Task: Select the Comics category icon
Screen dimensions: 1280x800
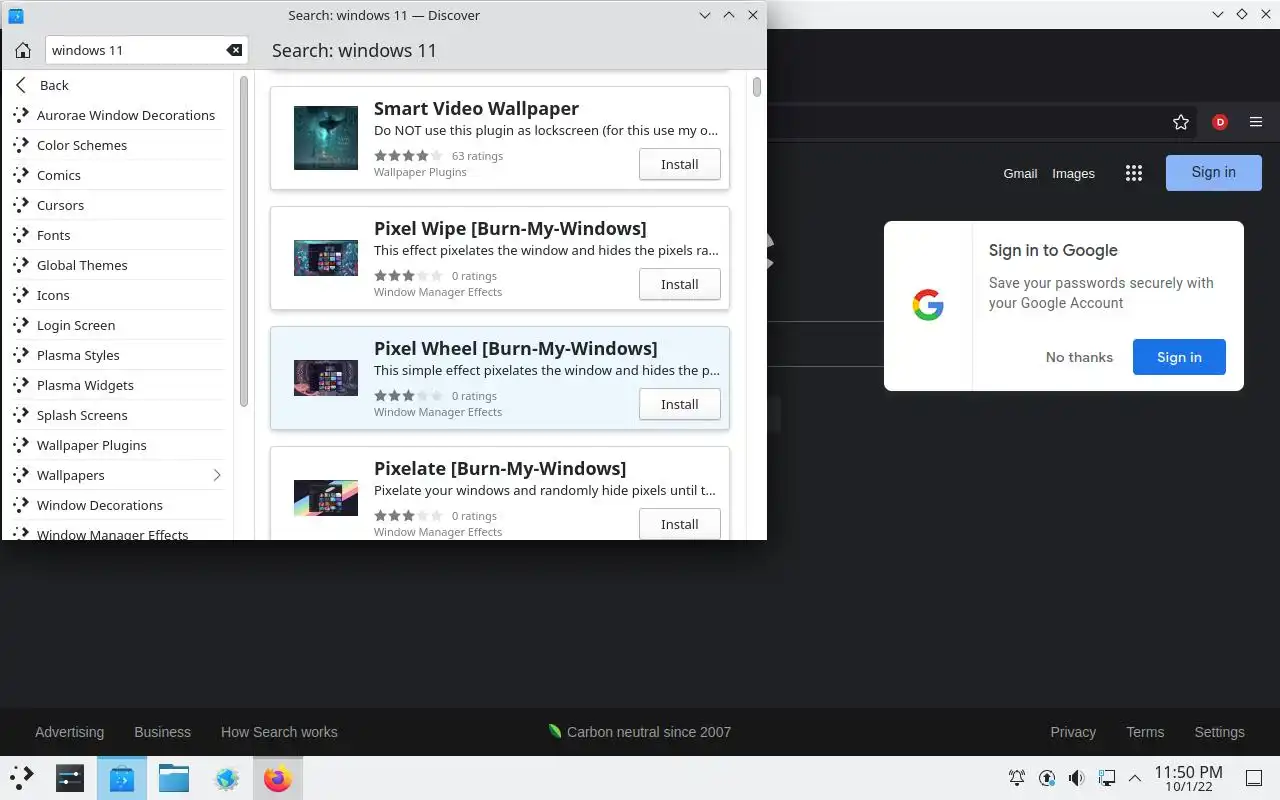Action: click(21, 175)
